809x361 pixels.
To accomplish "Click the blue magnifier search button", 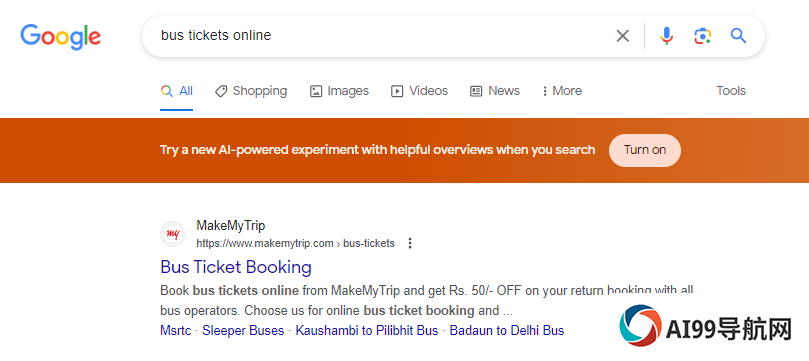I will click(x=738, y=36).
